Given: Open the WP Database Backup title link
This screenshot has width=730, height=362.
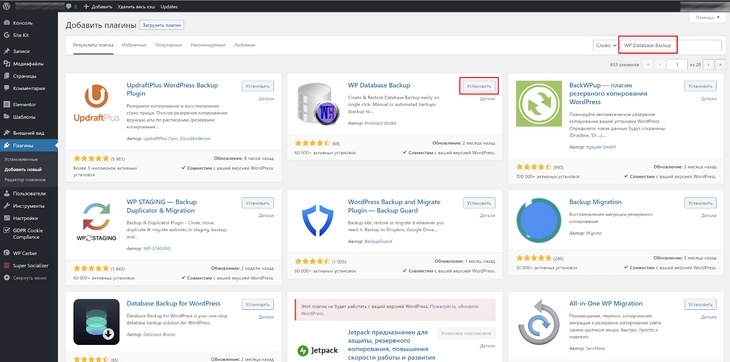Looking at the screenshot, I should coord(379,85).
